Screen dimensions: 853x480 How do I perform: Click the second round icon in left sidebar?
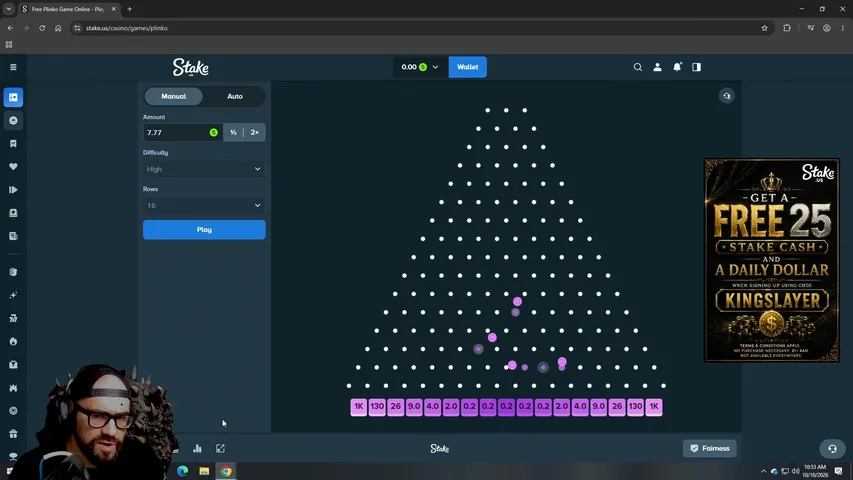13,120
